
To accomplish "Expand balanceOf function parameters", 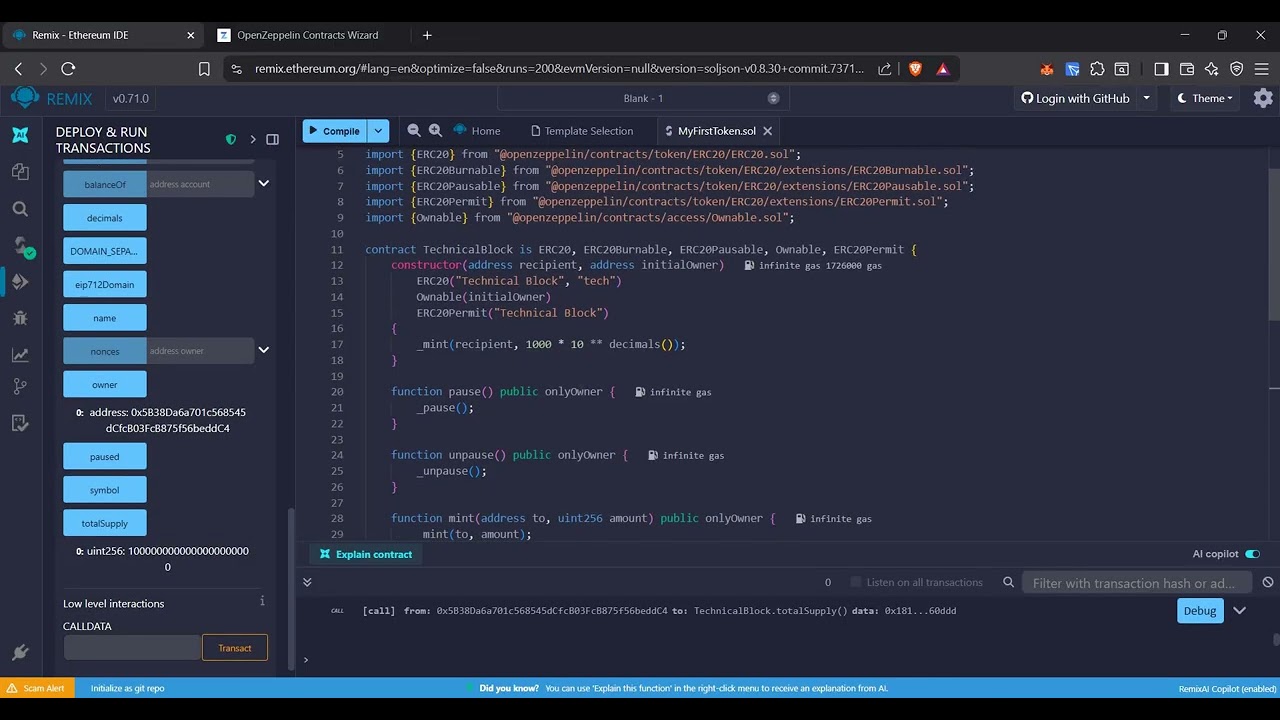I will (264, 184).
